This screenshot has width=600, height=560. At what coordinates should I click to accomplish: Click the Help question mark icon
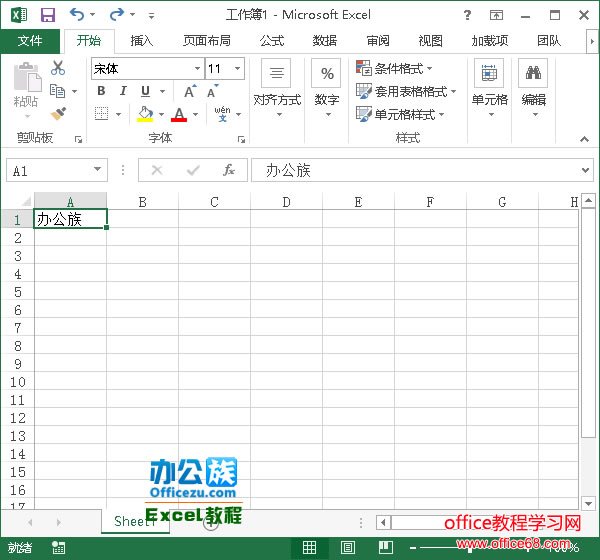(468, 15)
